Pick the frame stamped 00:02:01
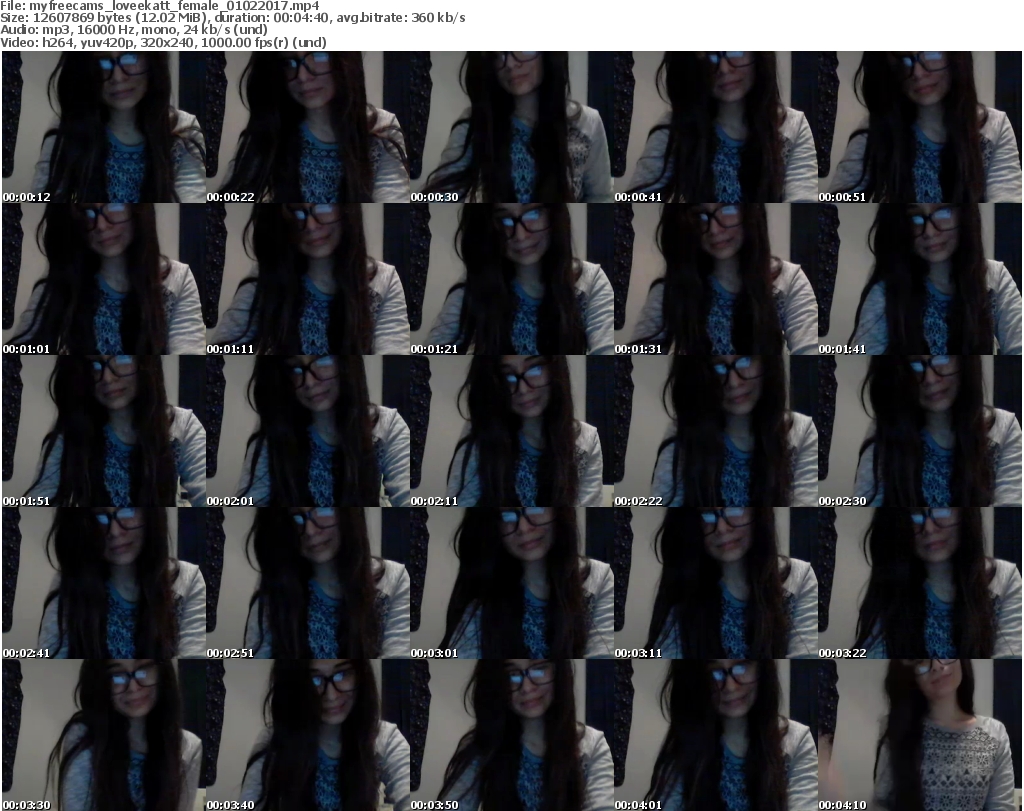This screenshot has width=1024, height=811. (308, 431)
